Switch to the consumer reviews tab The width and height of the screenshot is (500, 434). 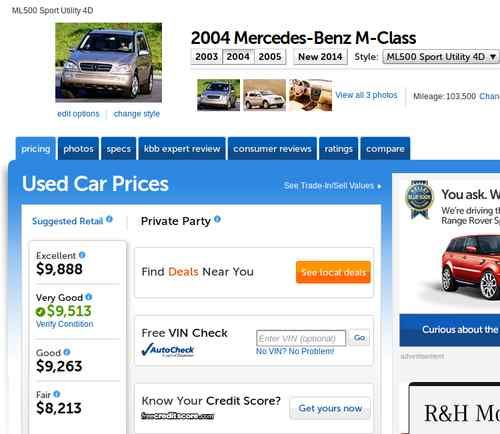click(272, 149)
